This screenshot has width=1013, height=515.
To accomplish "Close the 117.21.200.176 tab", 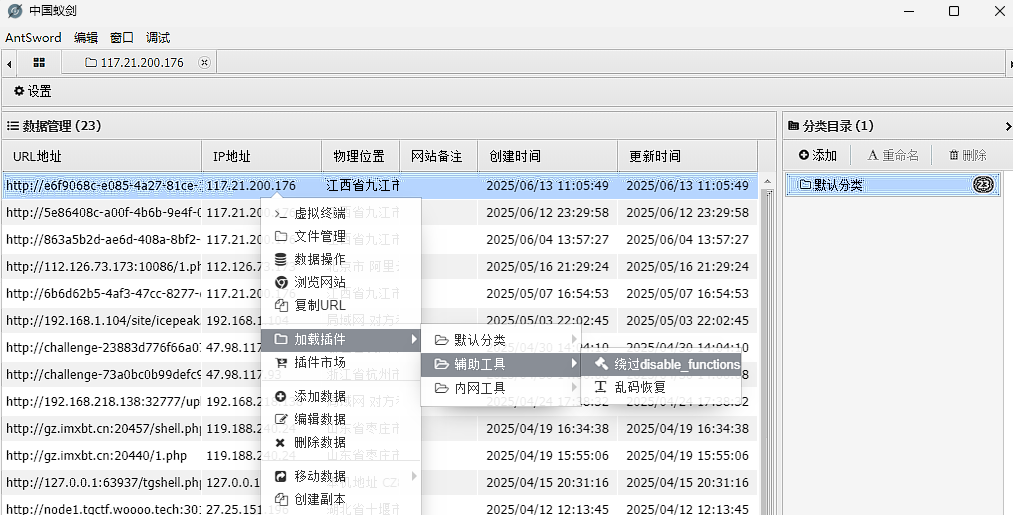I will pyautogui.click(x=204, y=62).
